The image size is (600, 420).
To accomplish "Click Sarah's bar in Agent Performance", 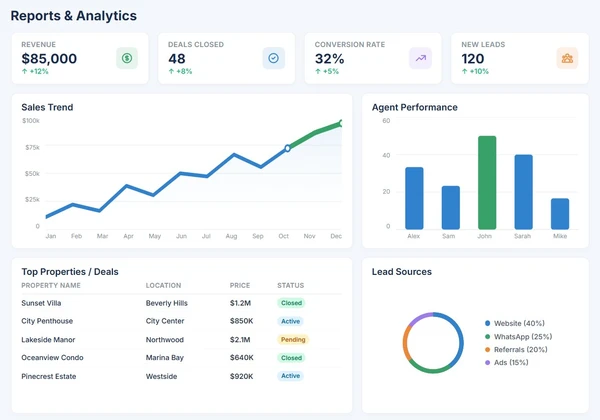I will pyautogui.click(x=523, y=192).
